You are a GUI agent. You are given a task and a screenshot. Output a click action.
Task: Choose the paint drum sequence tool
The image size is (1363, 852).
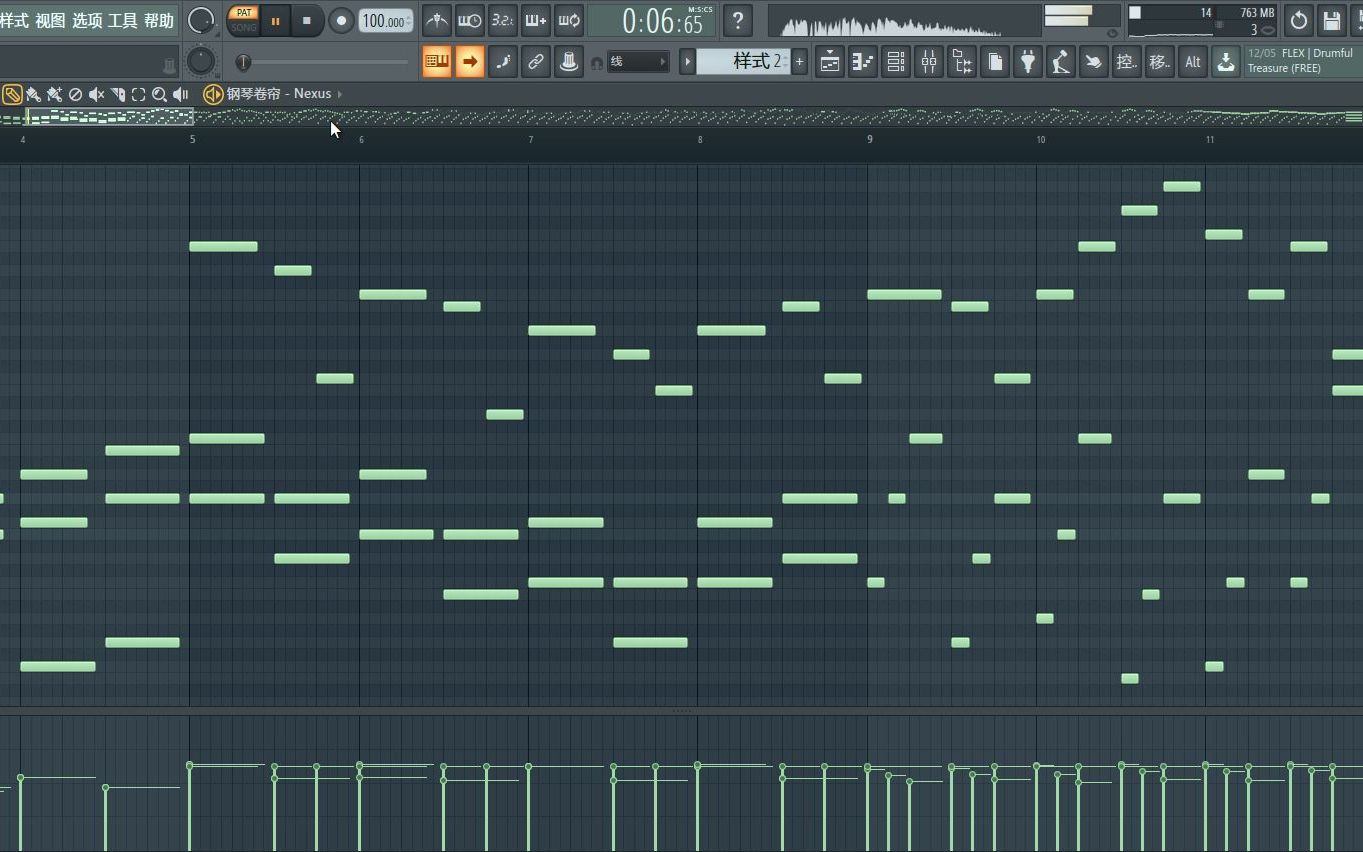[x=54, y=94]
